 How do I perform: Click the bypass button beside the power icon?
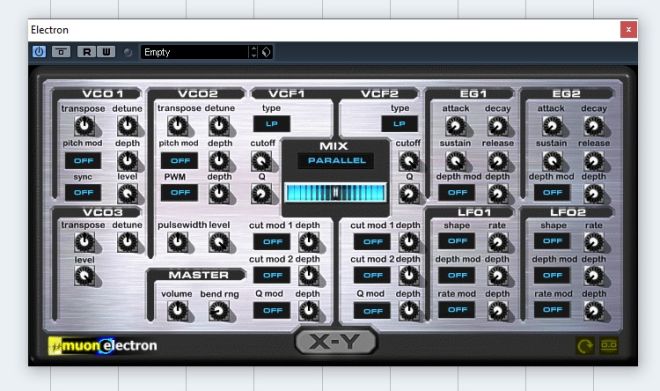point(61,52)
